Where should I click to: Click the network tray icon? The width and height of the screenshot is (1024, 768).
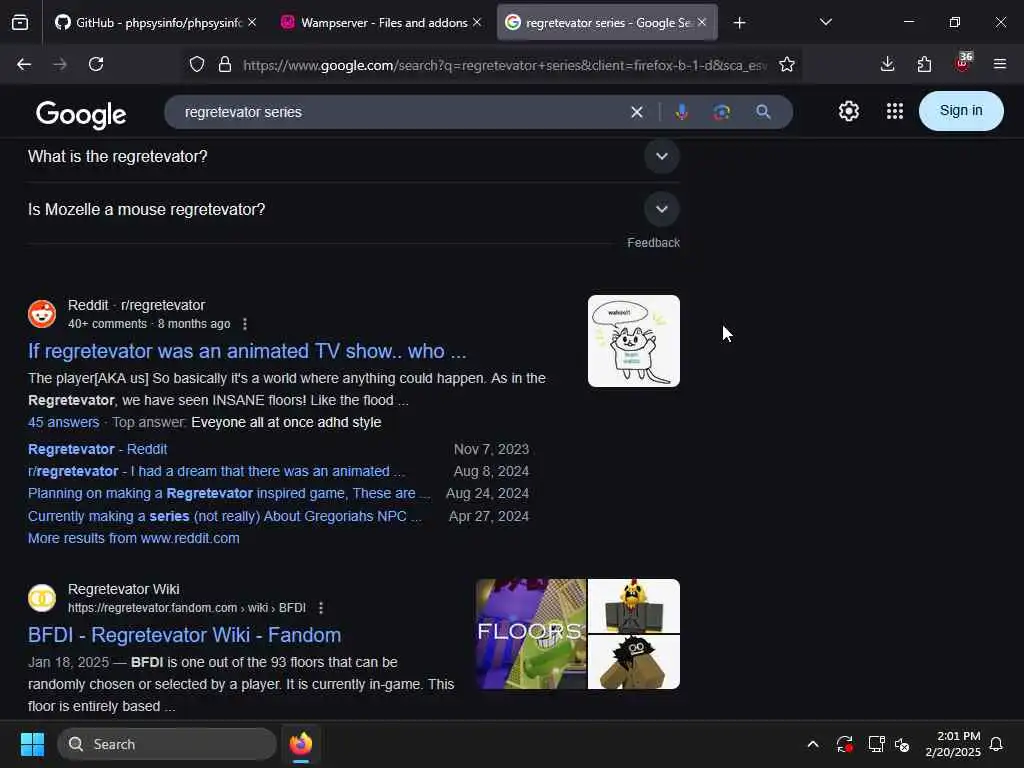[876, 744]
